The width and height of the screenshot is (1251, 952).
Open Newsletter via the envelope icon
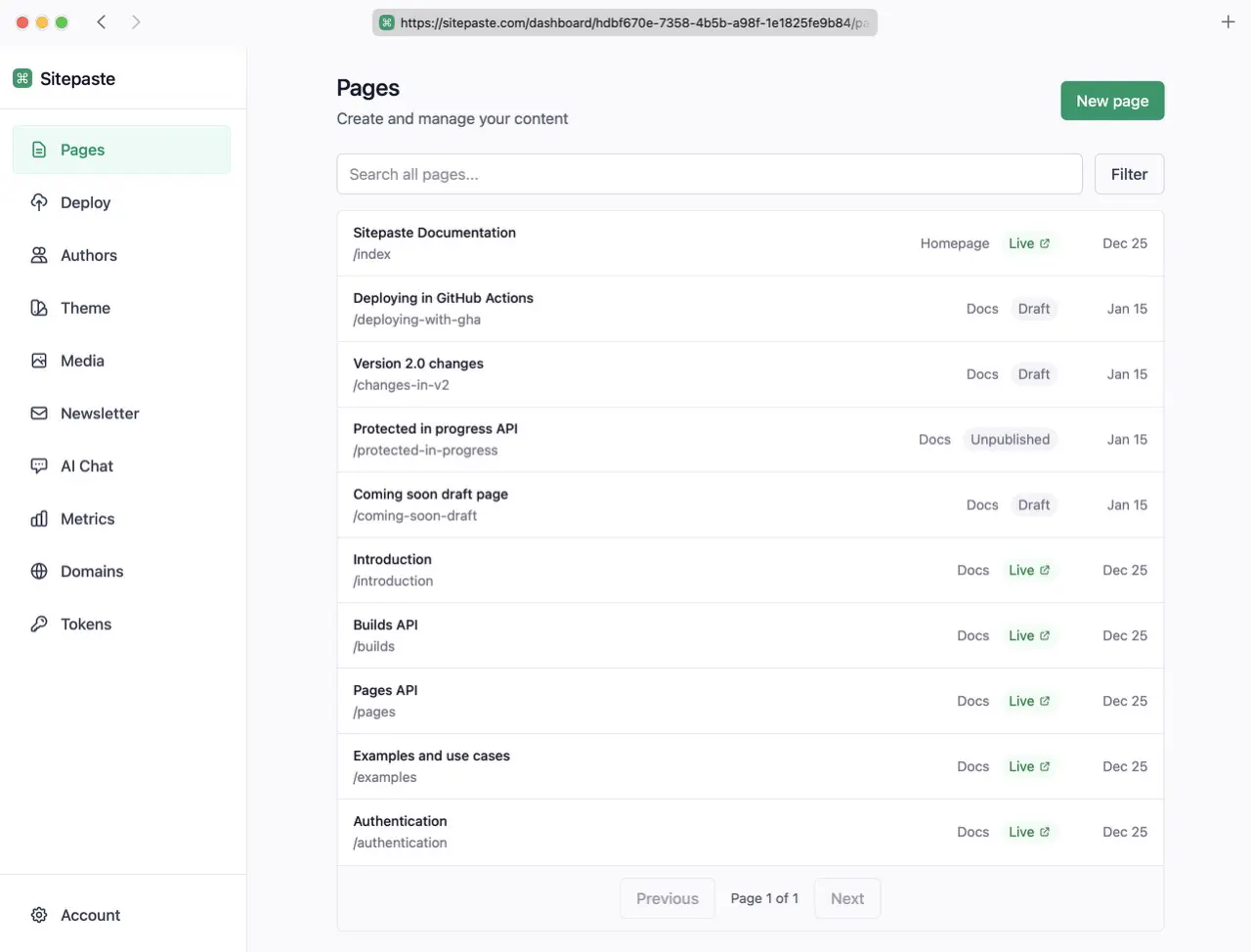39,413
